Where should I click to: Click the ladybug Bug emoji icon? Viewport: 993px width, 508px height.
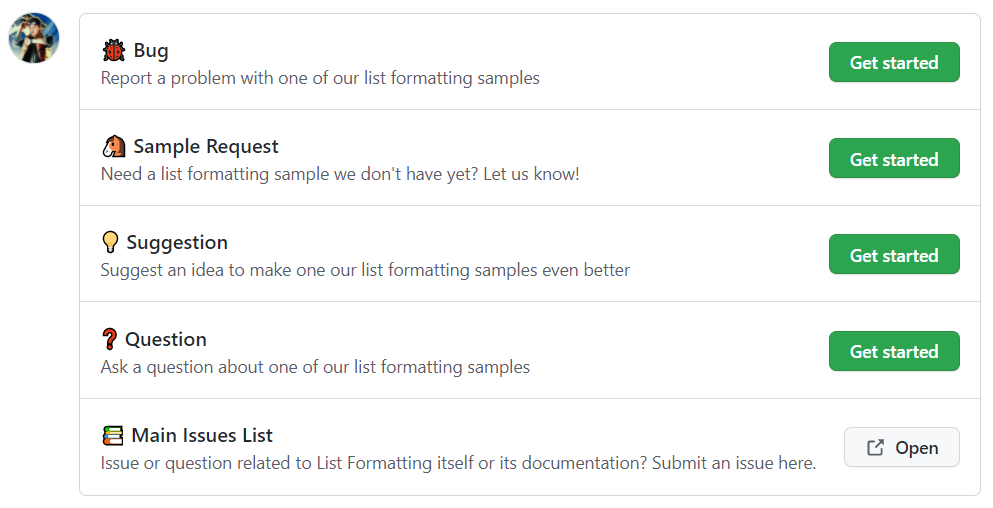click(x=114, y=51)
